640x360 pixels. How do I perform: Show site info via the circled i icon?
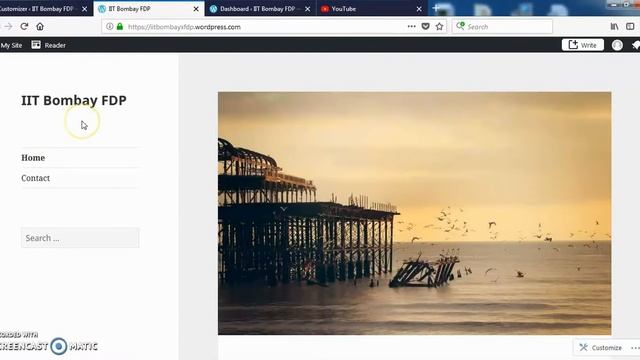(x=109, y=27)
